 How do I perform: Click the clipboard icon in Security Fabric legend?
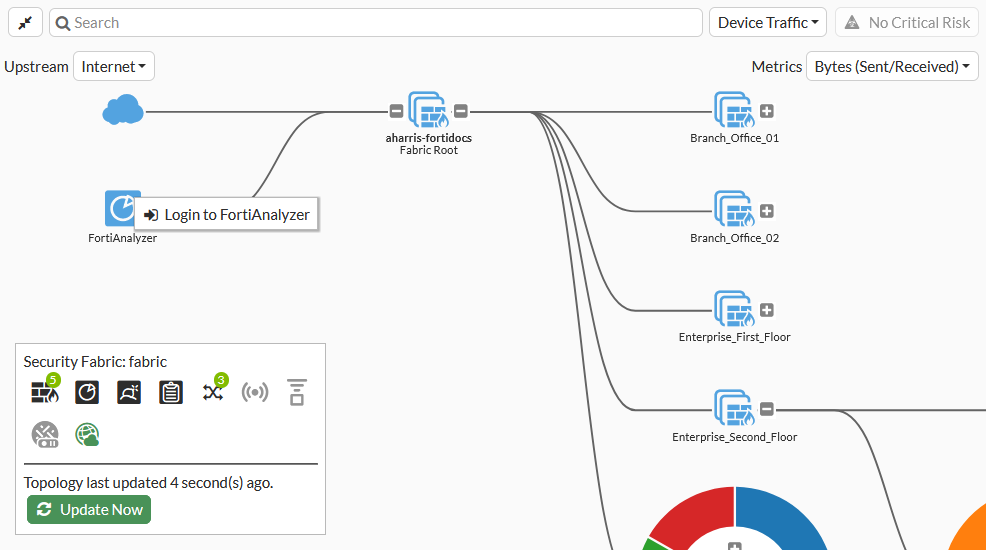coord(171,392)
